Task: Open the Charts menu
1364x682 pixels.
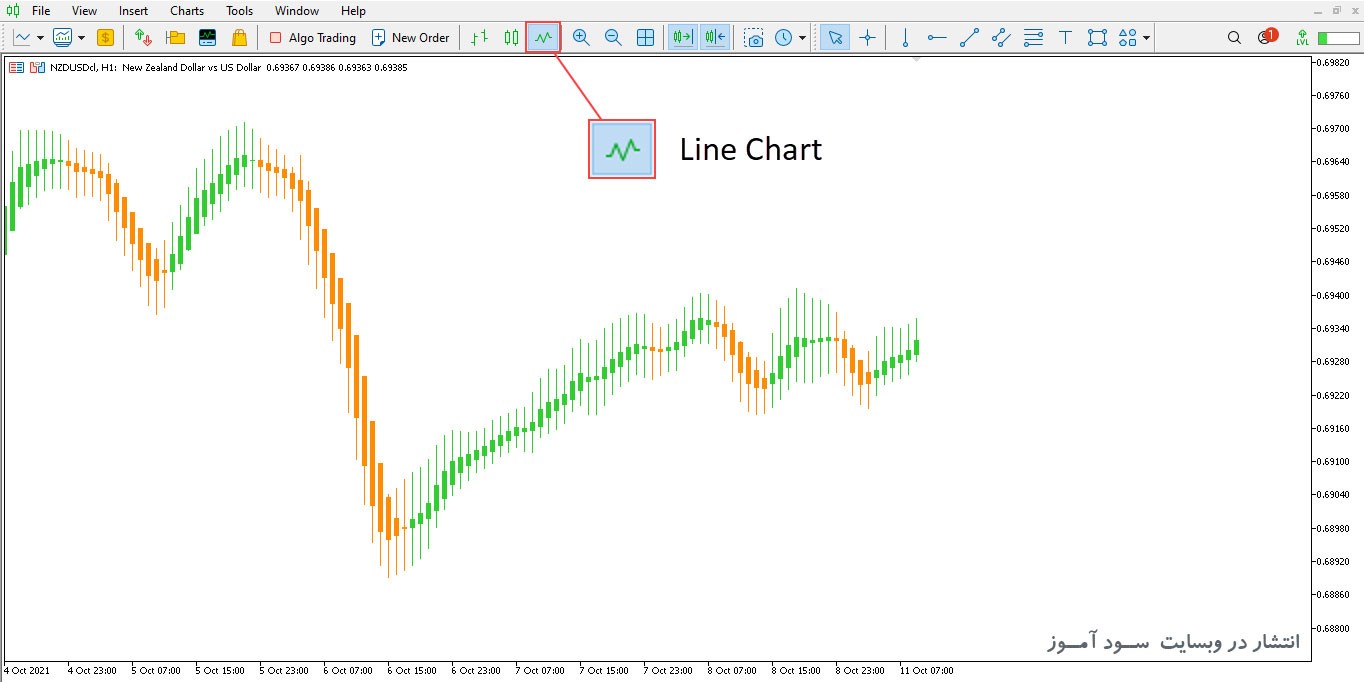Action: (187, 11)
